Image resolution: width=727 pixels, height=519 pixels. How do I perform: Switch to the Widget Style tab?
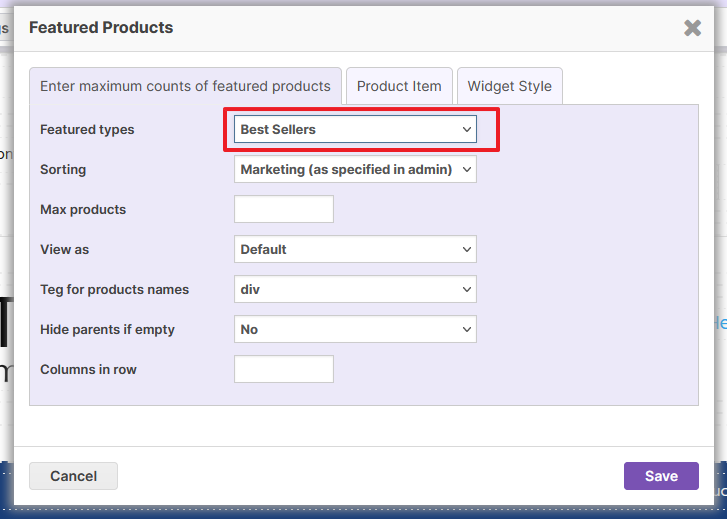point(509,86)
